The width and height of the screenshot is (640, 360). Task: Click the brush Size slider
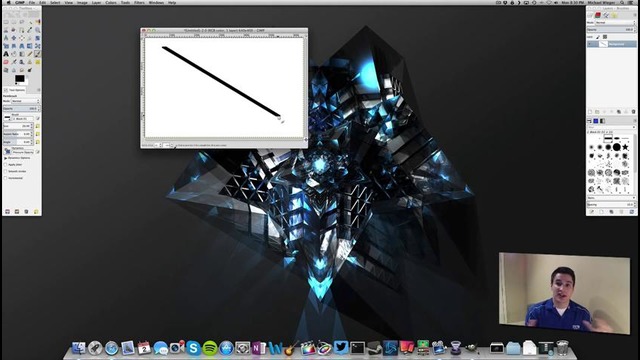18,126
